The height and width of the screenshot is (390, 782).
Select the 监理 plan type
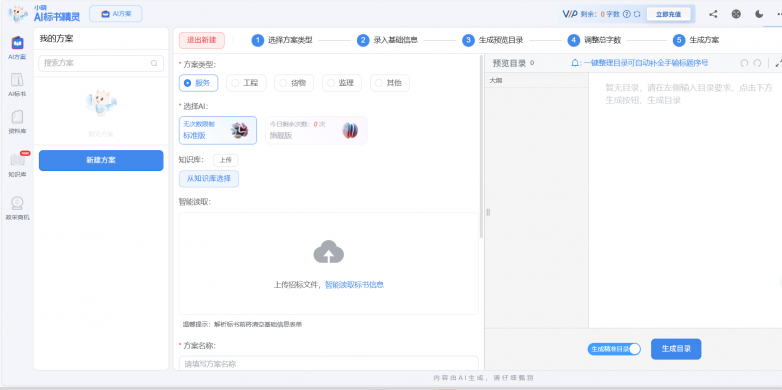[342, 83]
